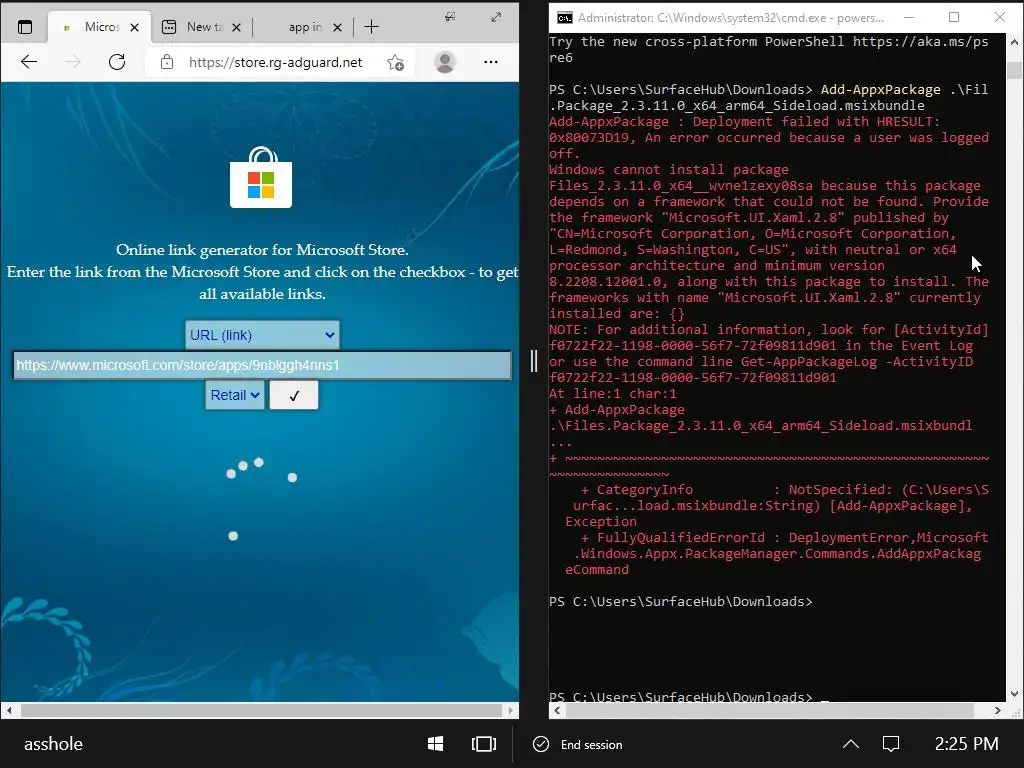Open the Edge profile avatar

(x=445, y=62)
